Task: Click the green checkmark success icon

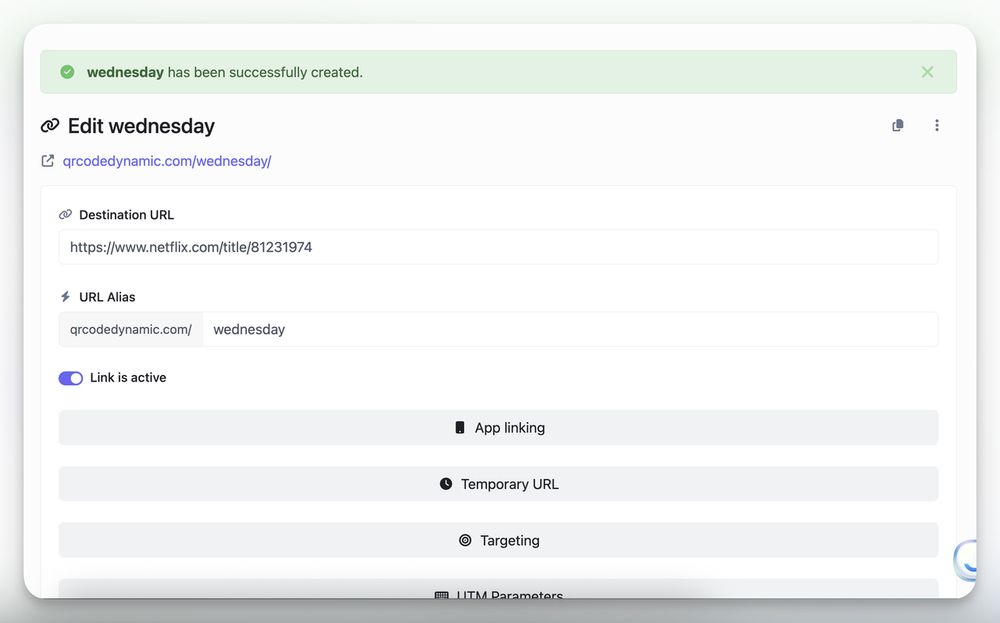Action: point(67,72)
